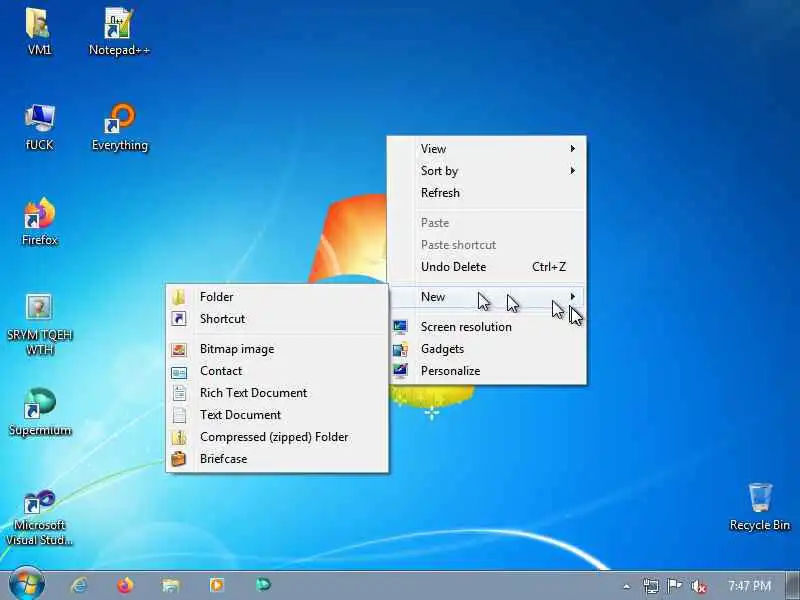Open the Sort by context menu entry
This screenshot has height=600, width=800.
pyautogui.click(x=486, y=171)
